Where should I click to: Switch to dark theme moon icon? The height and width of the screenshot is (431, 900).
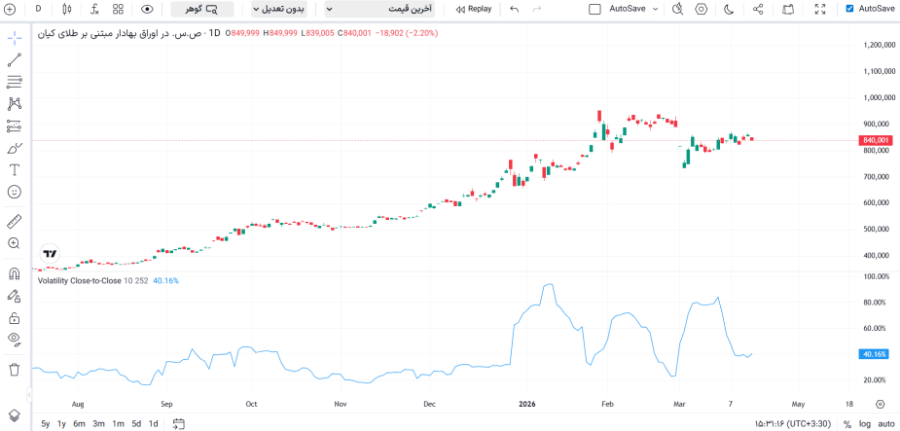click(729, 9)
